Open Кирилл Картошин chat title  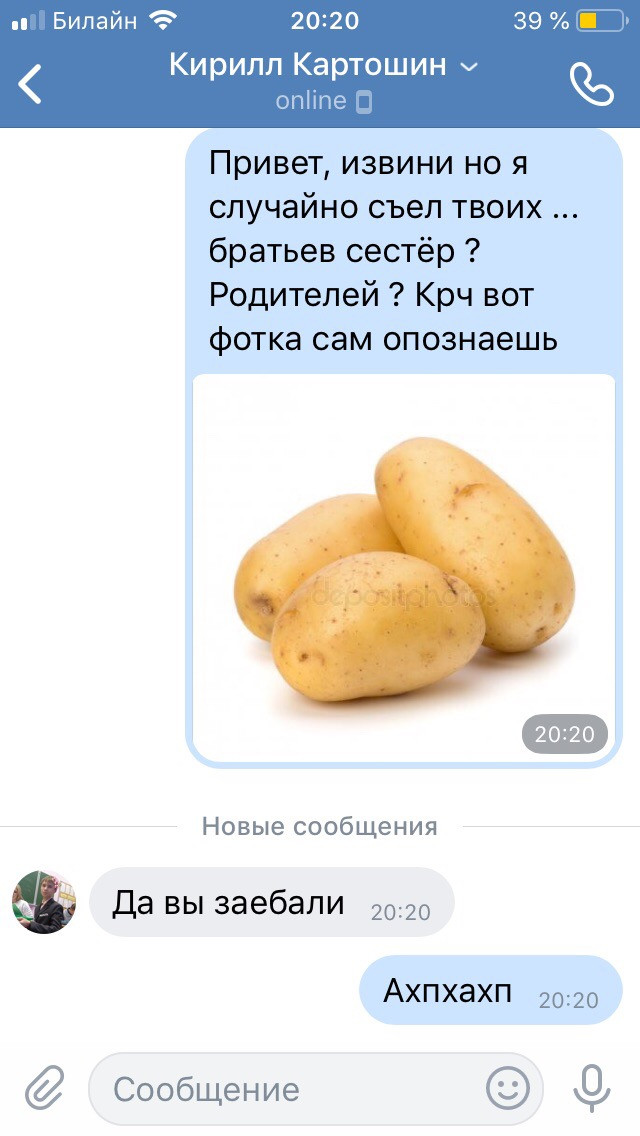[308, 65]
